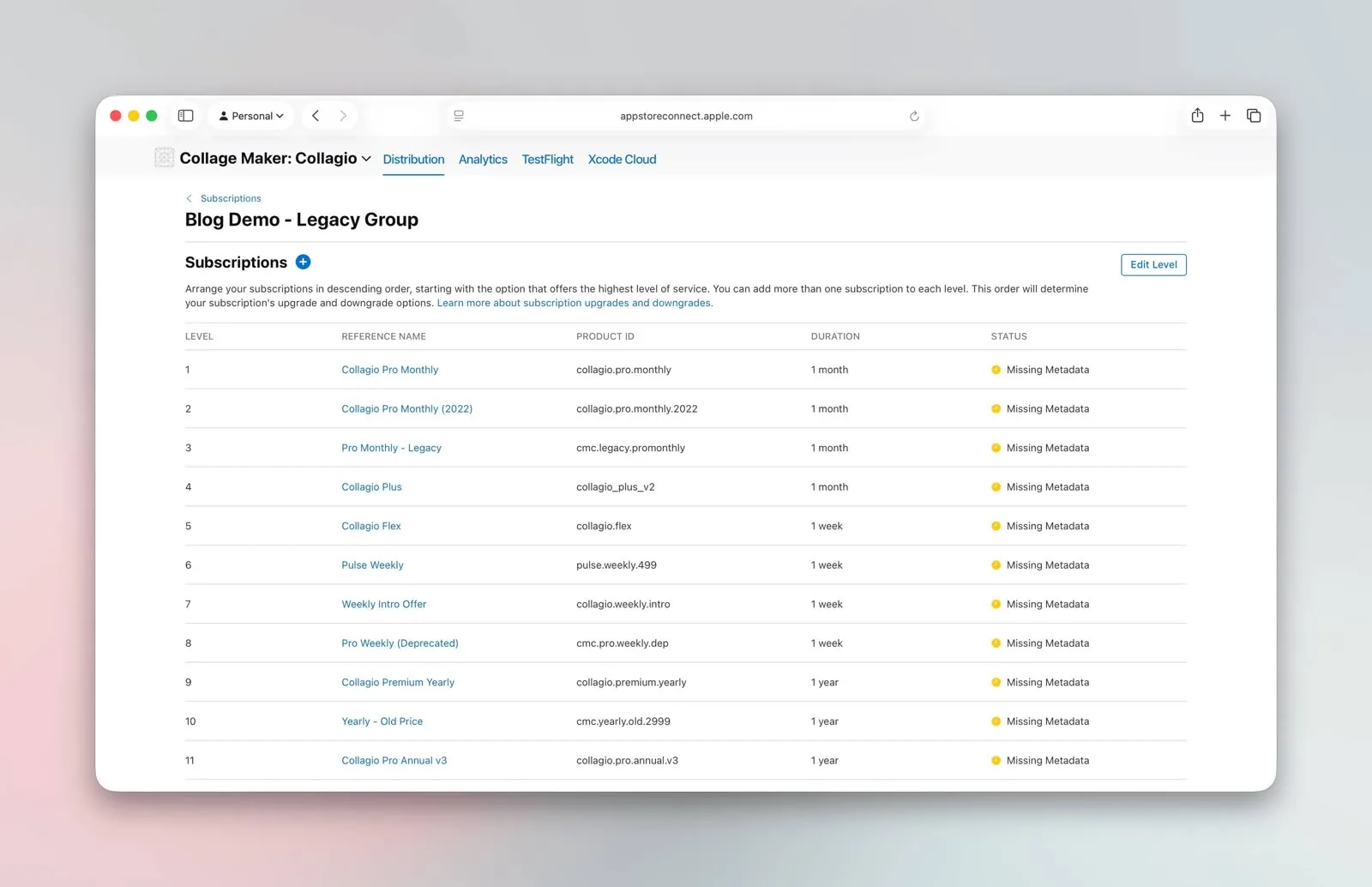This screenshot has width=1372, height=887.
Task: Select the product ID cmc.yearly.old.2999
Action: coord(623,721)
